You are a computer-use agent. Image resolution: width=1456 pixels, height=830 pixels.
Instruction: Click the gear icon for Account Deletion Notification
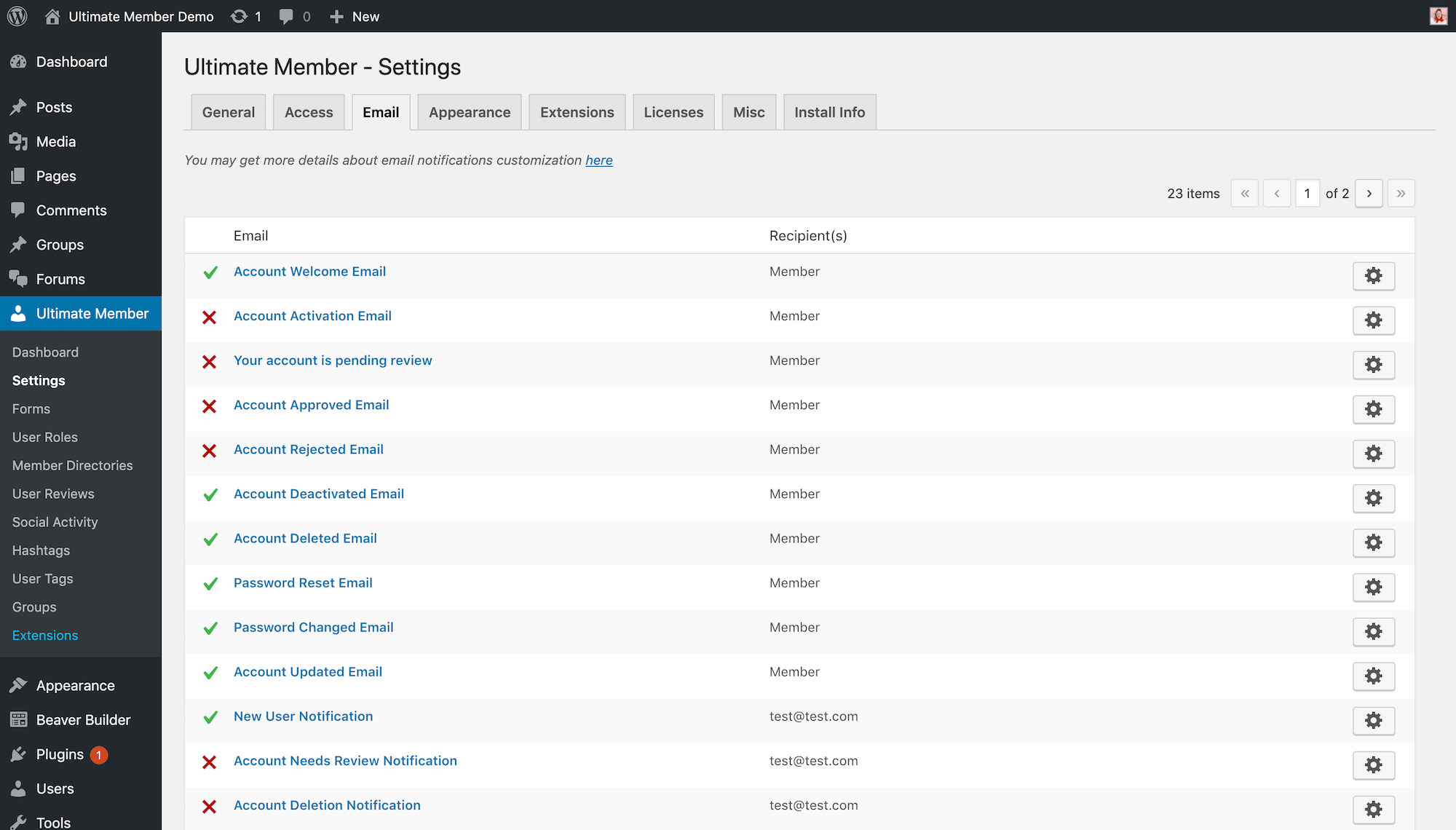[1374, 809]
